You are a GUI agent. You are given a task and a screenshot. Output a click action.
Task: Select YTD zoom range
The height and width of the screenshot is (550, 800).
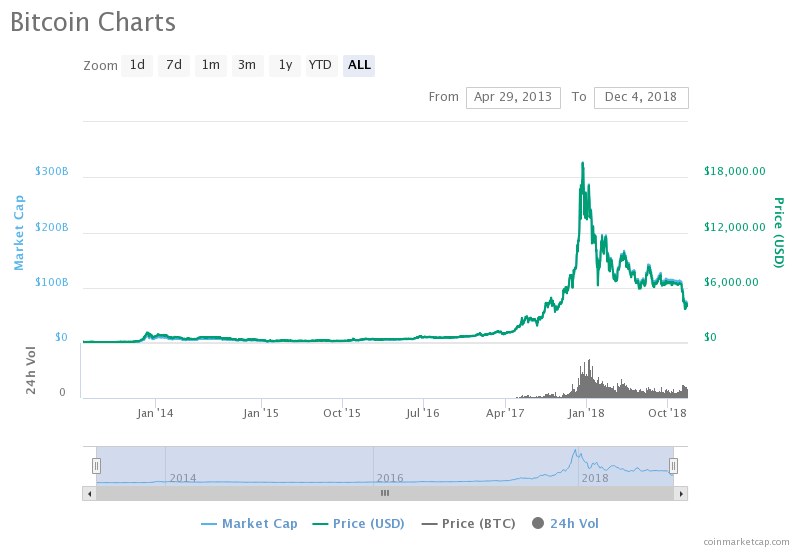coord(320,65)
